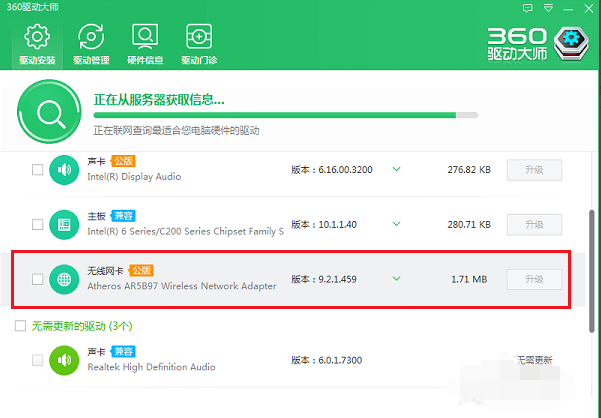Click the Intel(R) Display Audio name
Image resolution: width=601 pixels, height=418 pixels.
click(x=134, y=177)
